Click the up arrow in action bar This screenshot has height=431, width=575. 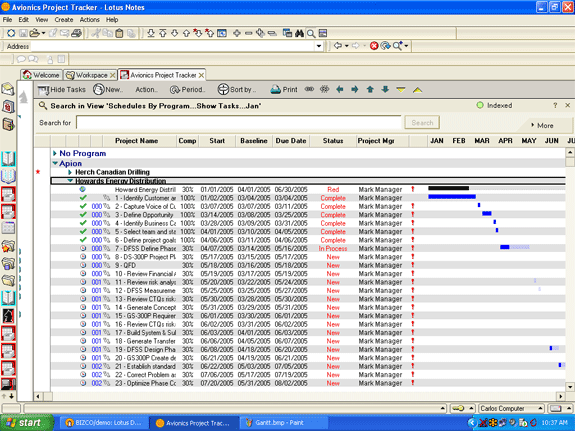point(370,89)
